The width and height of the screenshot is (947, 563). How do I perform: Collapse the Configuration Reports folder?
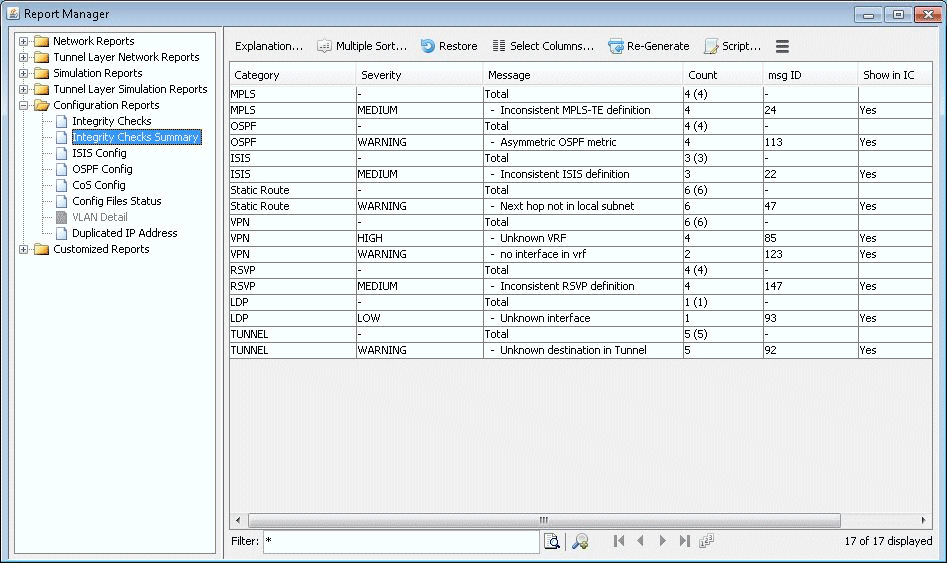[24, 105]
